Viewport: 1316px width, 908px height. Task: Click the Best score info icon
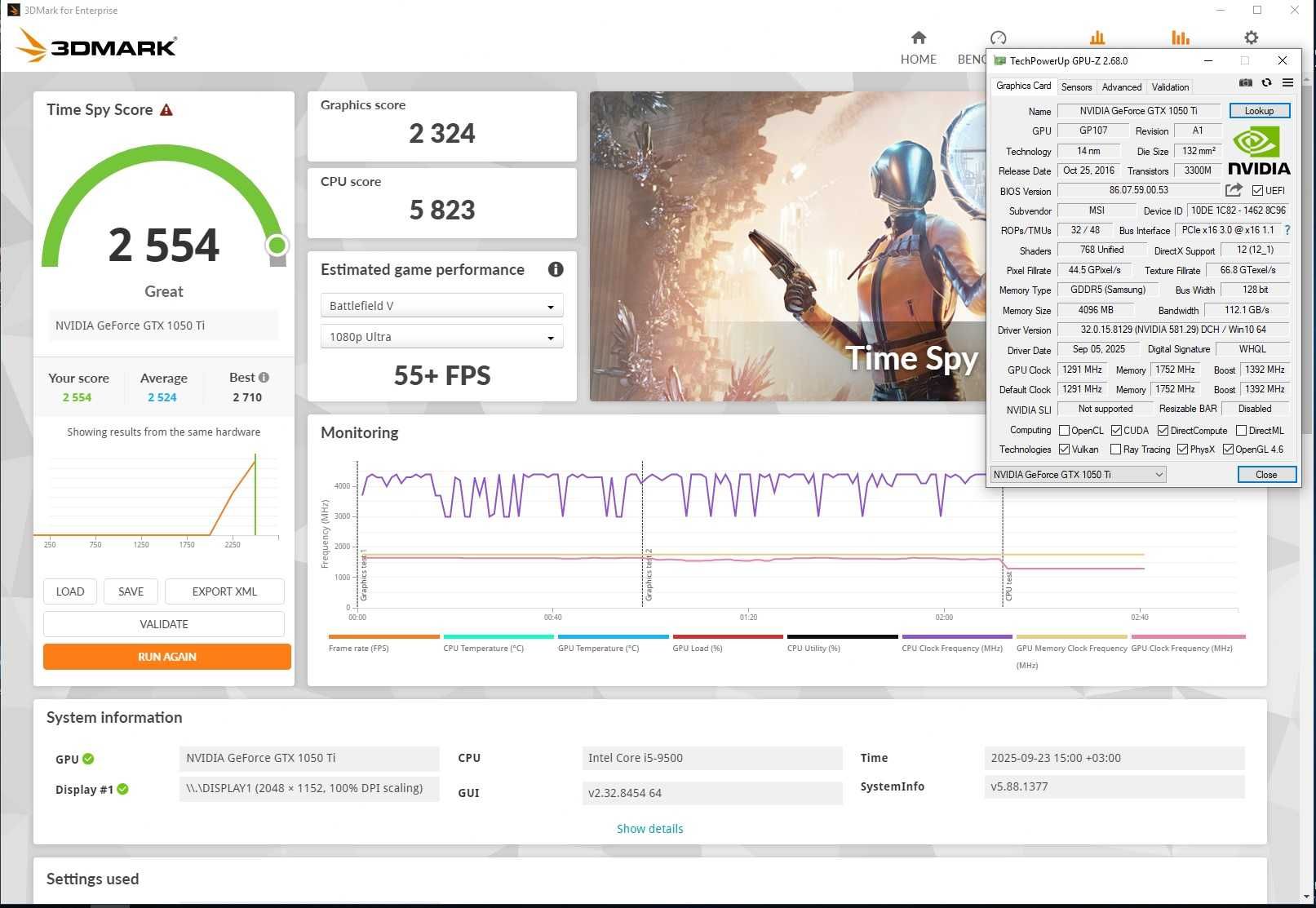[264, 377]
